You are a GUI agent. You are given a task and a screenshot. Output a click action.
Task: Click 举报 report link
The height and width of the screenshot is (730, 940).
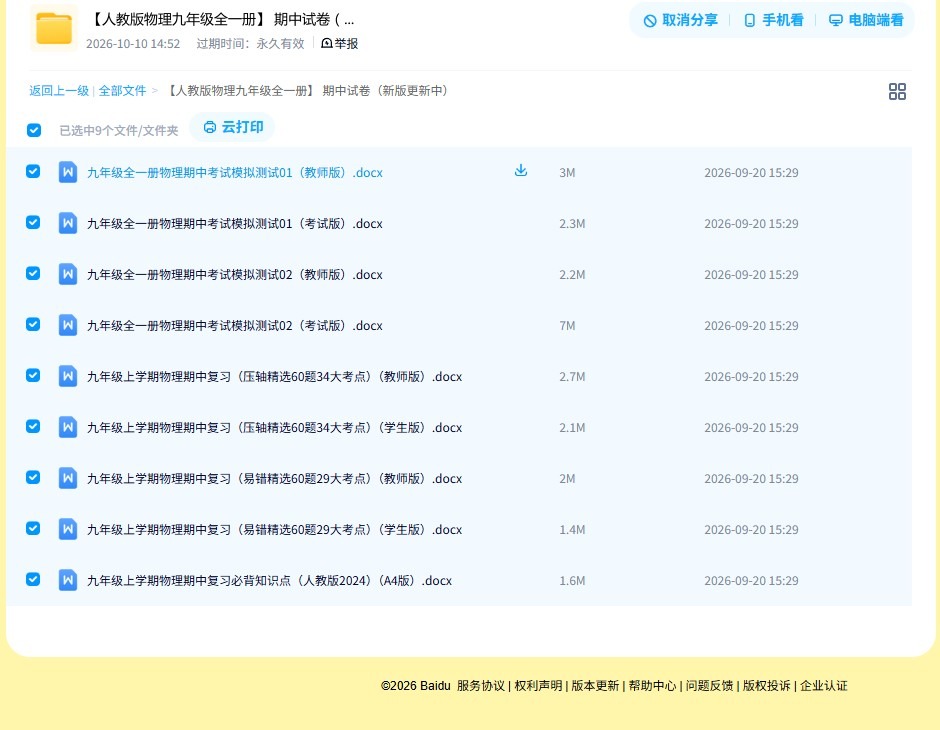[x=340, y=43]
